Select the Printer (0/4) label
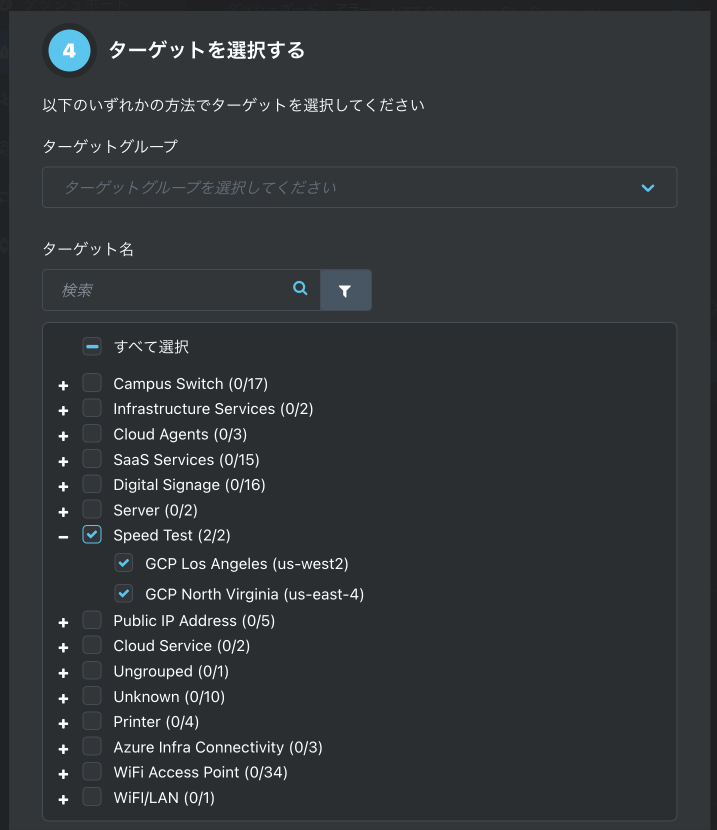 156,722
